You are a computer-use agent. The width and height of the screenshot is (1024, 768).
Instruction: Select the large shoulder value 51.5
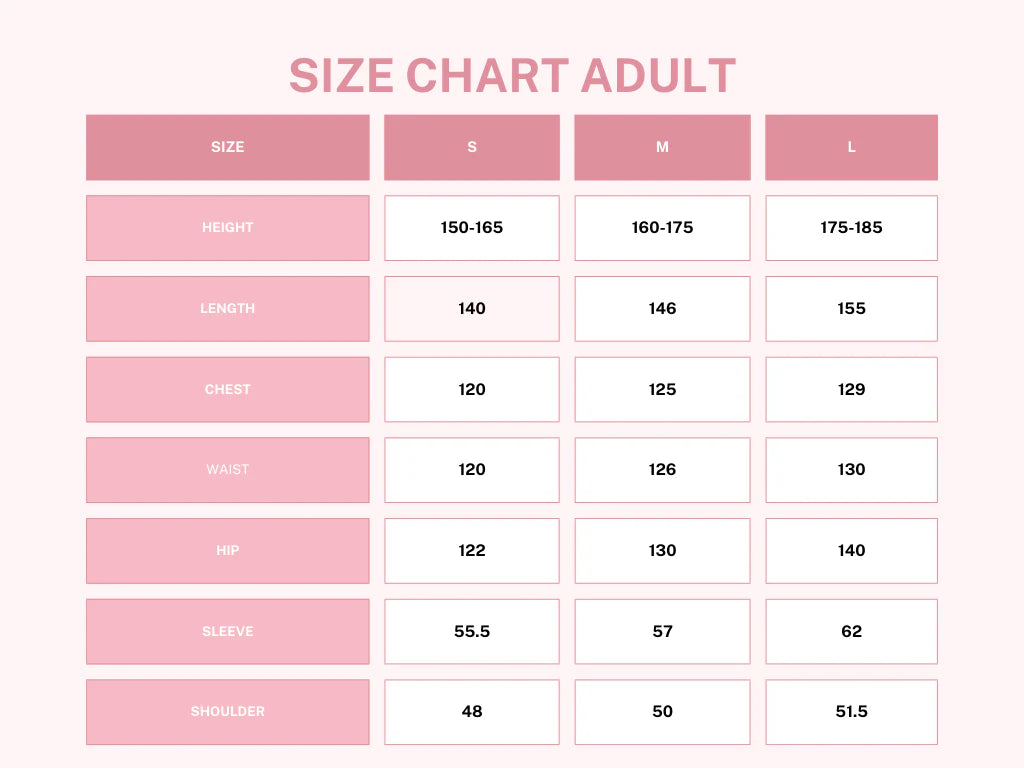[x=851, y=712]
